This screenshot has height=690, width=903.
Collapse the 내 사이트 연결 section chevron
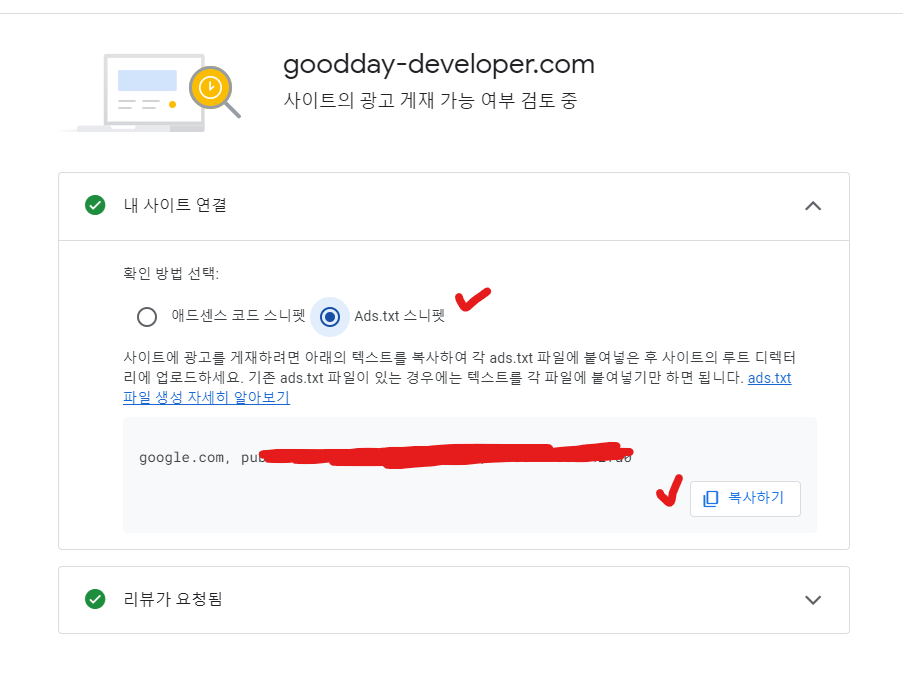click(x=813, y=206)
